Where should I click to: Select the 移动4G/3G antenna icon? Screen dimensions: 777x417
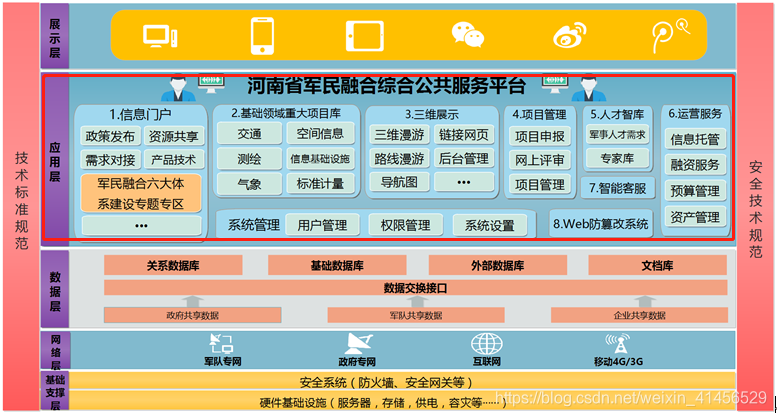click(x=617, y=343)
